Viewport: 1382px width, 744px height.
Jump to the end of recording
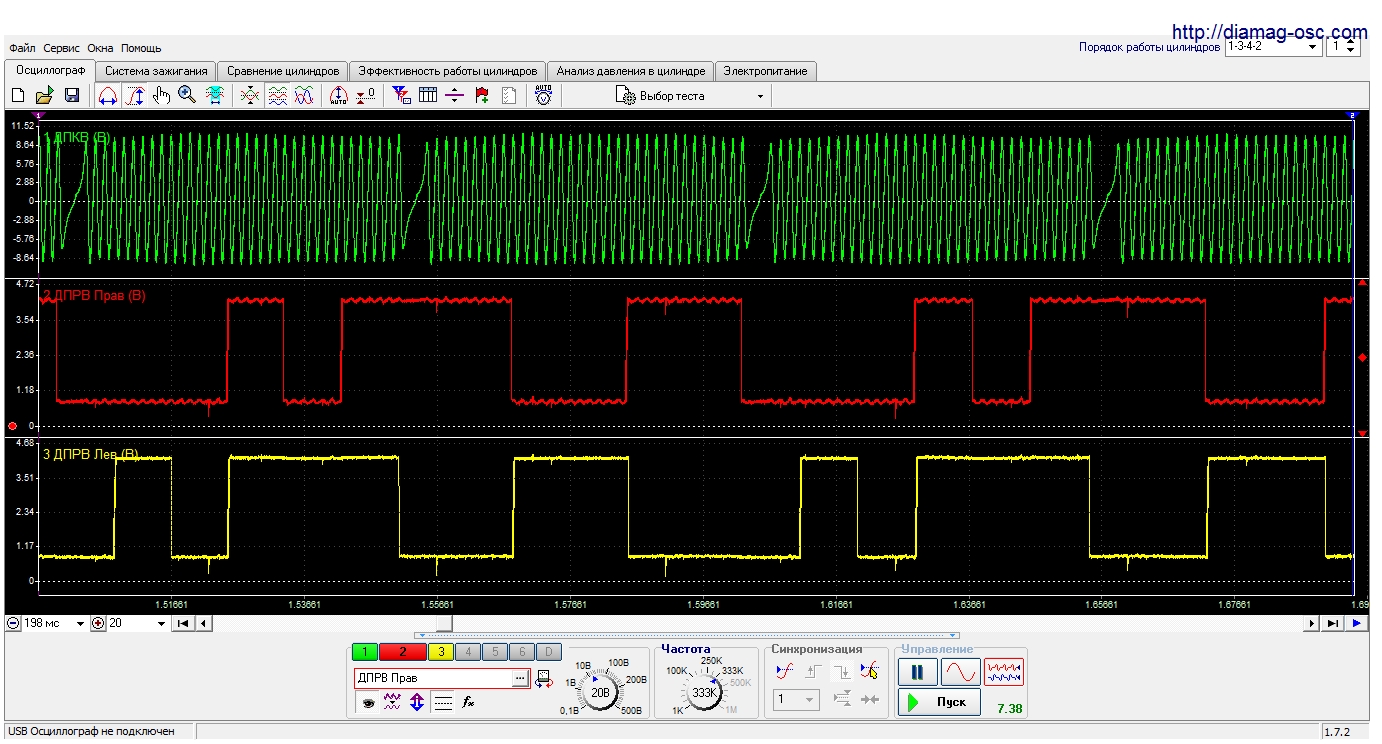click(1333, 623)
